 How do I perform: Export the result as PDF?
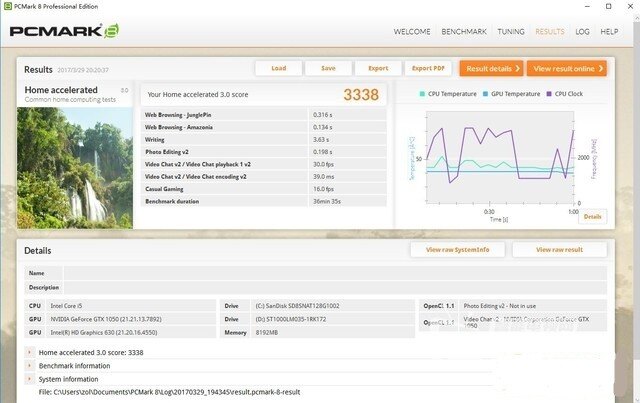point(429,68)
